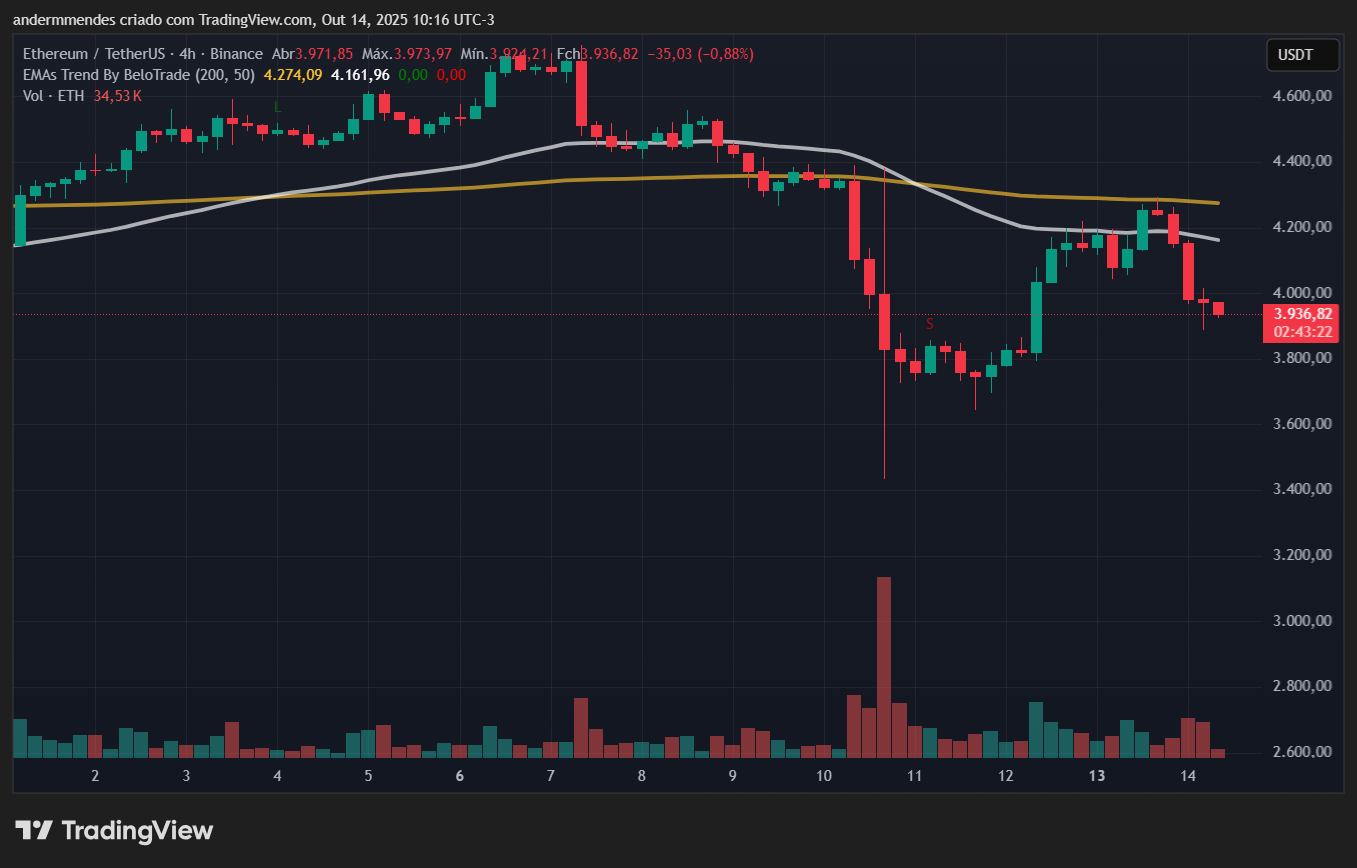Click the 34,53 K volume value
This screenshot has width=1357, height=868.
[118, 96]
